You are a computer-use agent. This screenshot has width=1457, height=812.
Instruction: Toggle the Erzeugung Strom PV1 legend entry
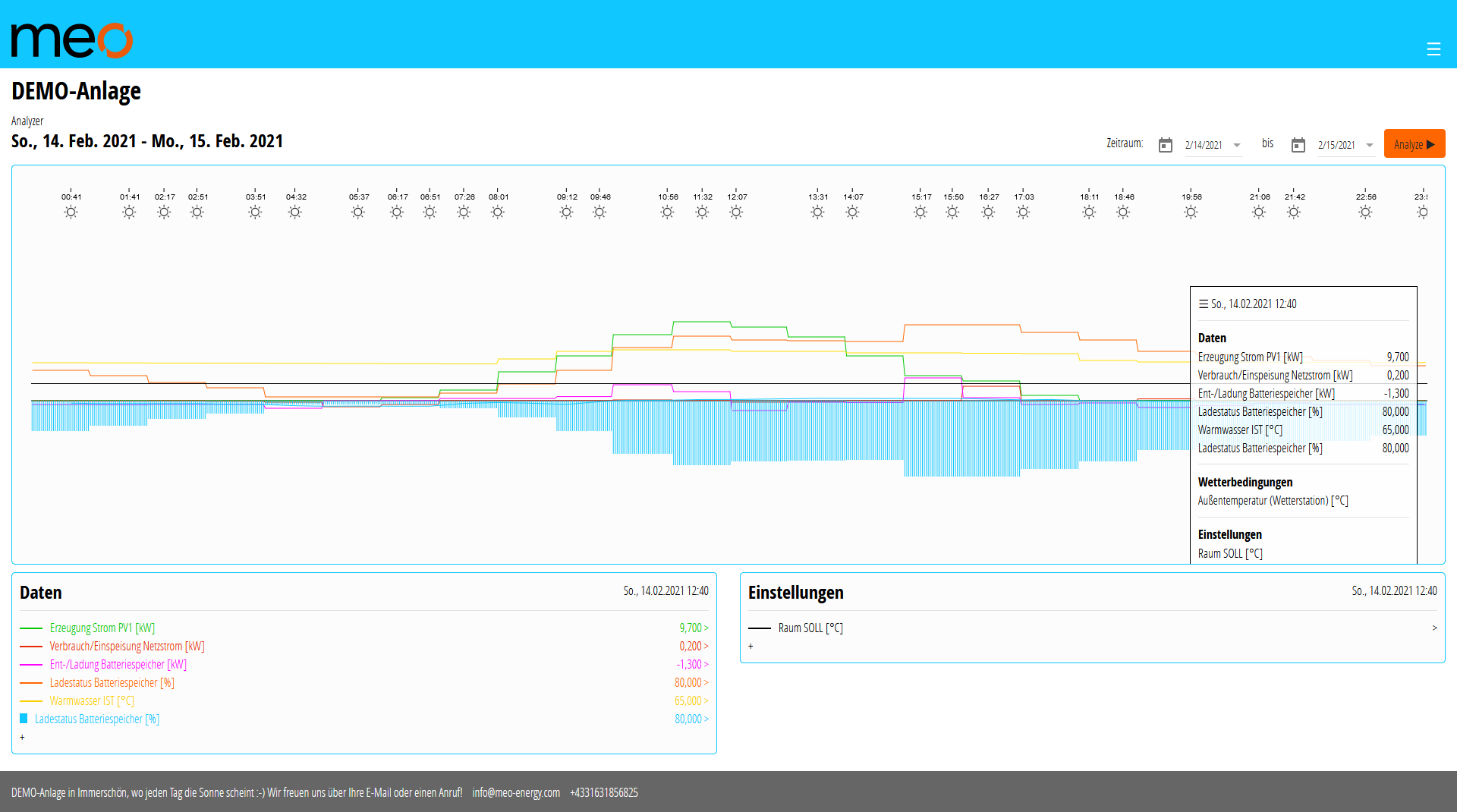[x=102, y=628]
